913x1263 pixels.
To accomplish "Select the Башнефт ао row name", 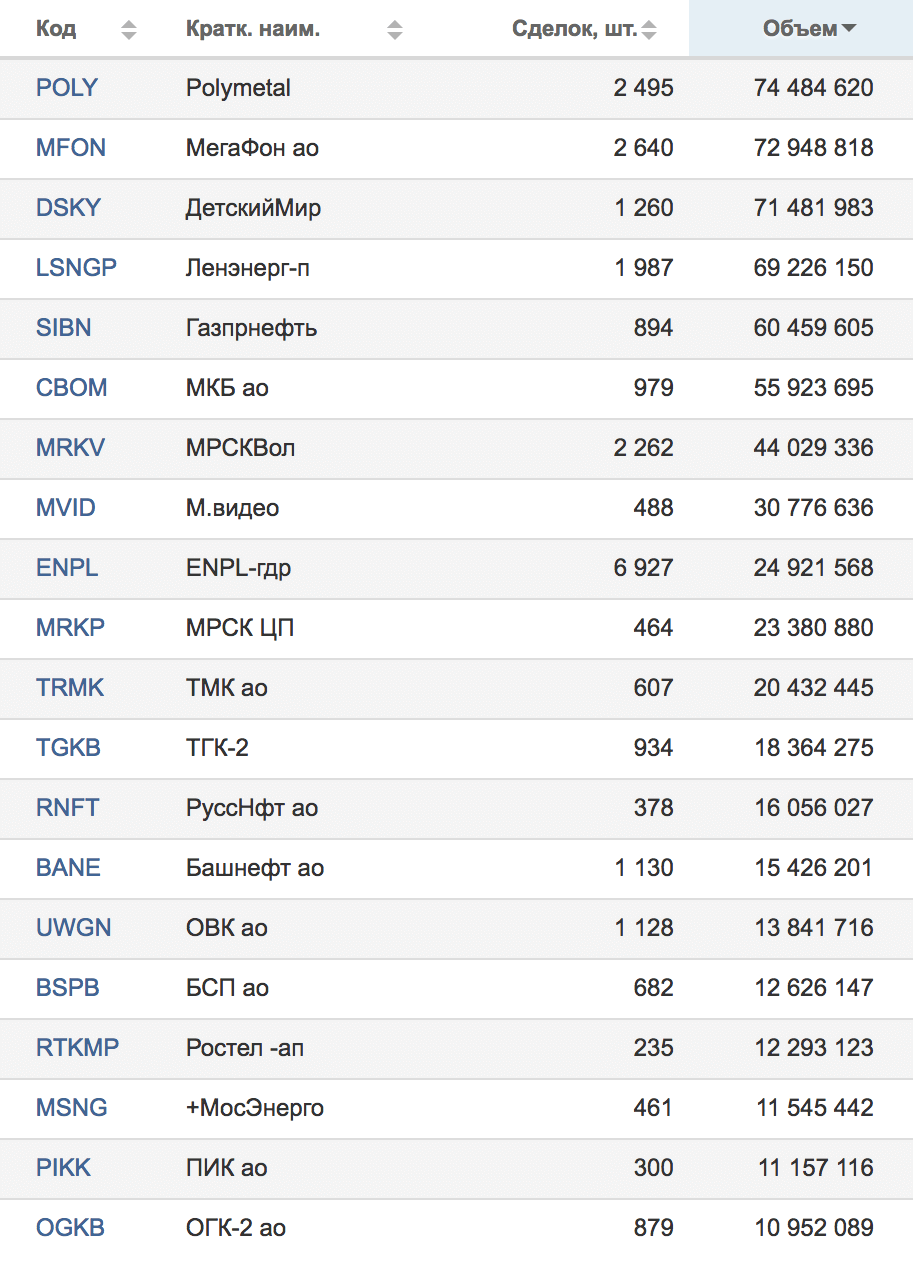I will [255, 868].
